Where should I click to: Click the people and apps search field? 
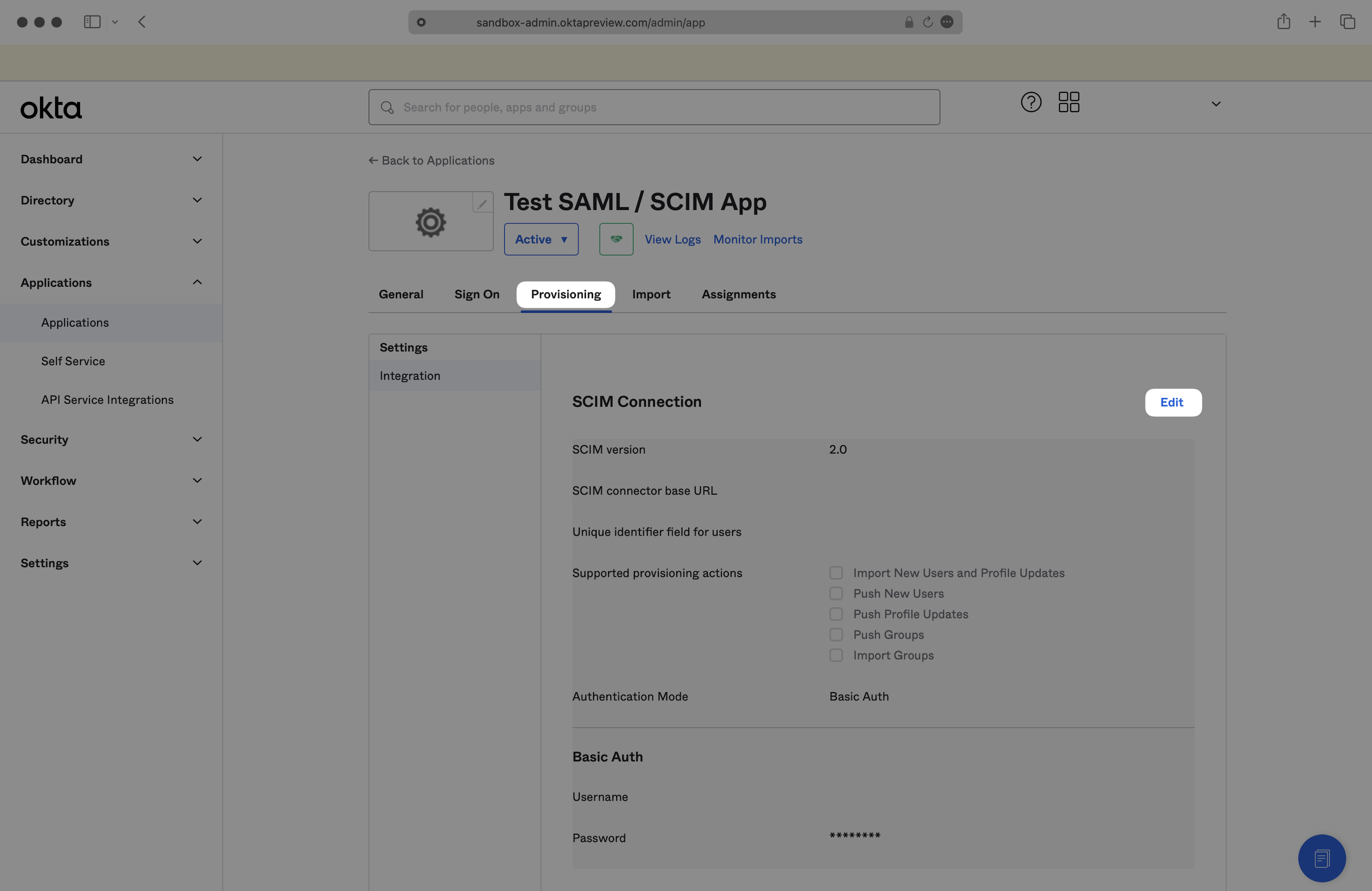(654, 107)
